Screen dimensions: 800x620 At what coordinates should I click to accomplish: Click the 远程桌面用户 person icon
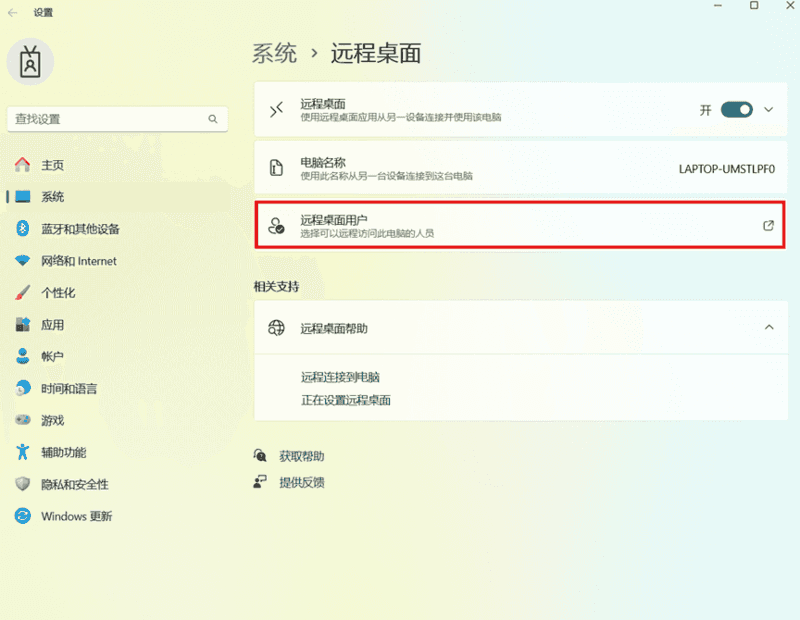276,226
